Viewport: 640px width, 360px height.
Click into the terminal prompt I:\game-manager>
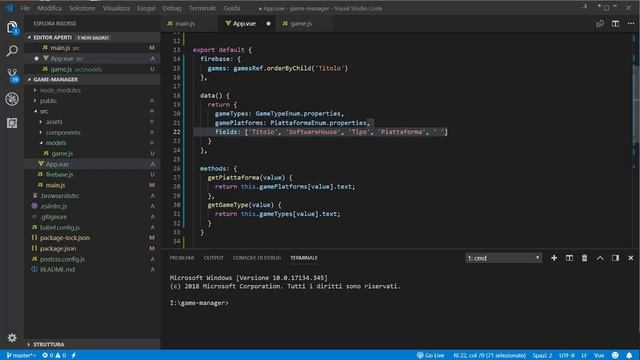[x=199, y=303]
